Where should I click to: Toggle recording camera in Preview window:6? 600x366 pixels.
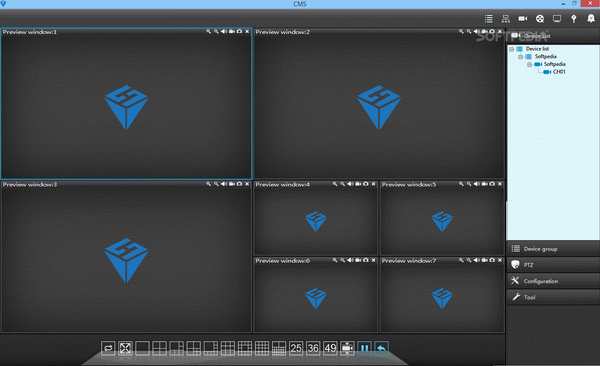pos(358,260)
